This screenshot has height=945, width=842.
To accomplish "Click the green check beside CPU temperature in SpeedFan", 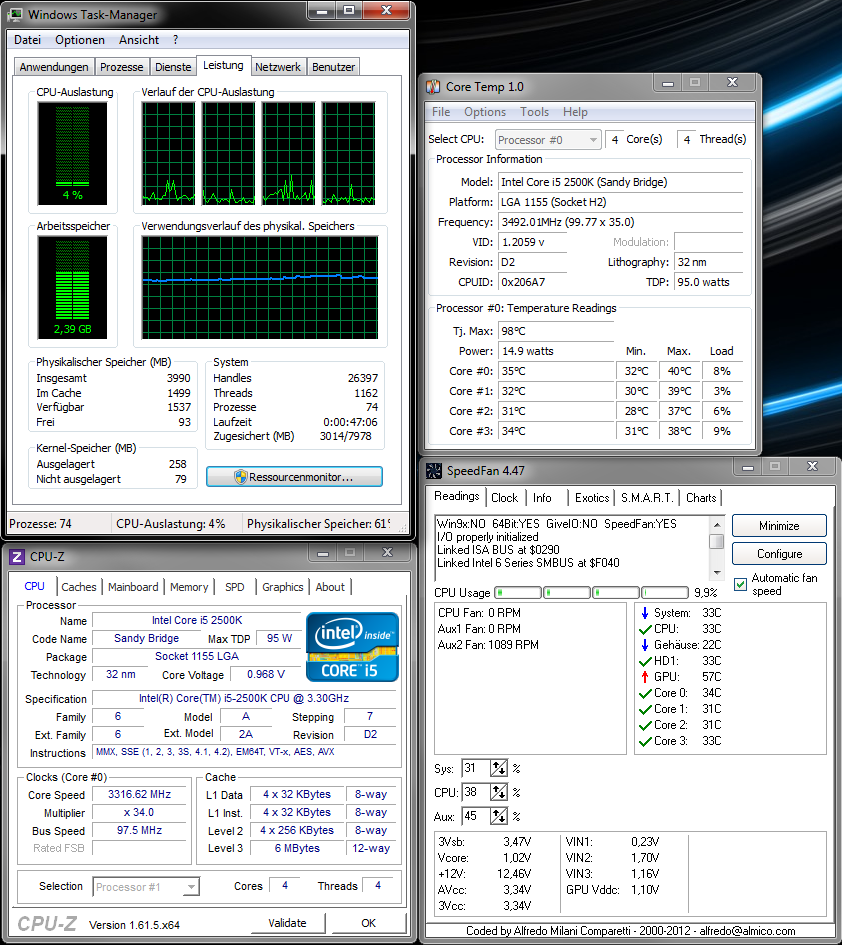I will [645, 629].
